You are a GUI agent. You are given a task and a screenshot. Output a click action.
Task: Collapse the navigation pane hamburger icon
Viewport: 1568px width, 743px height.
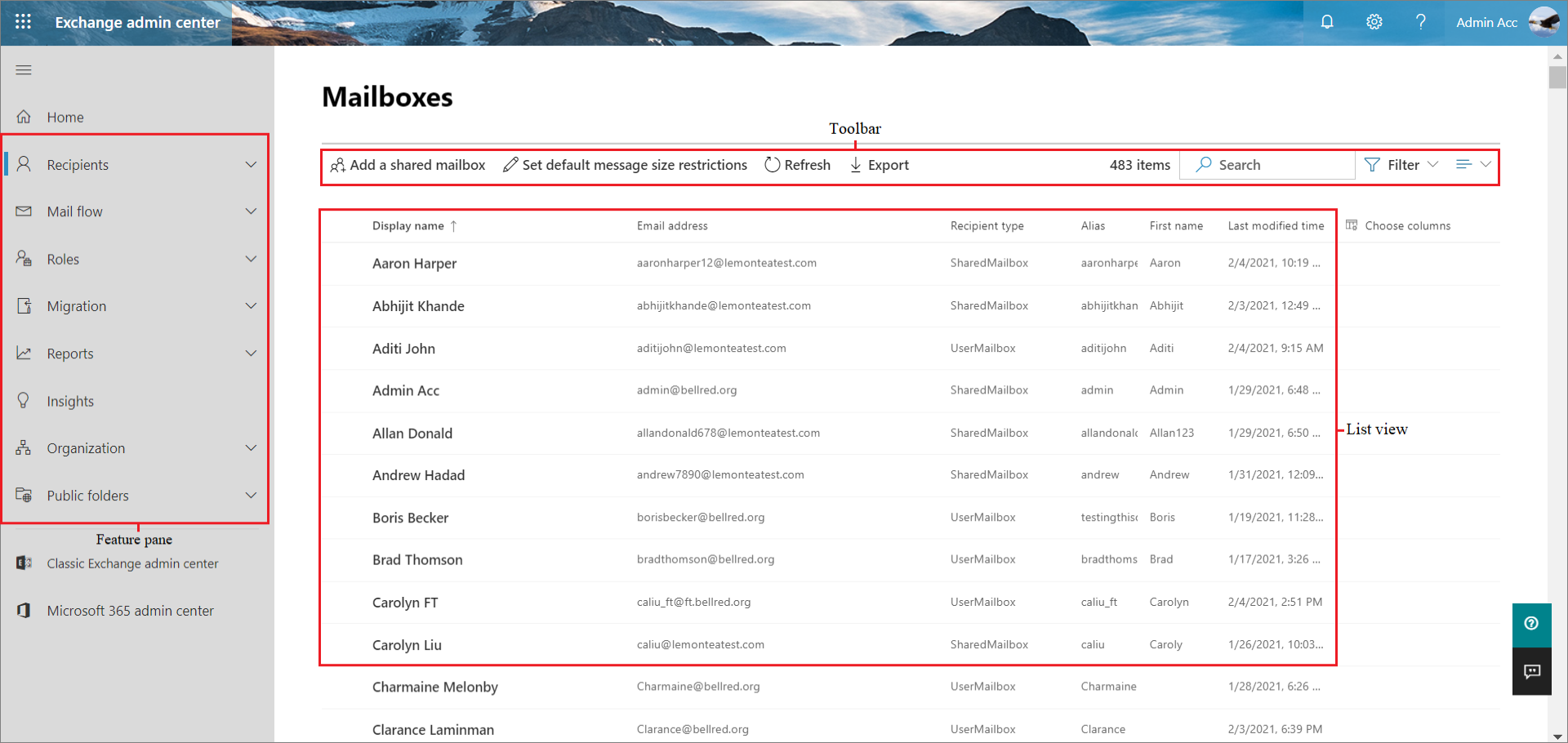point(24,70)
